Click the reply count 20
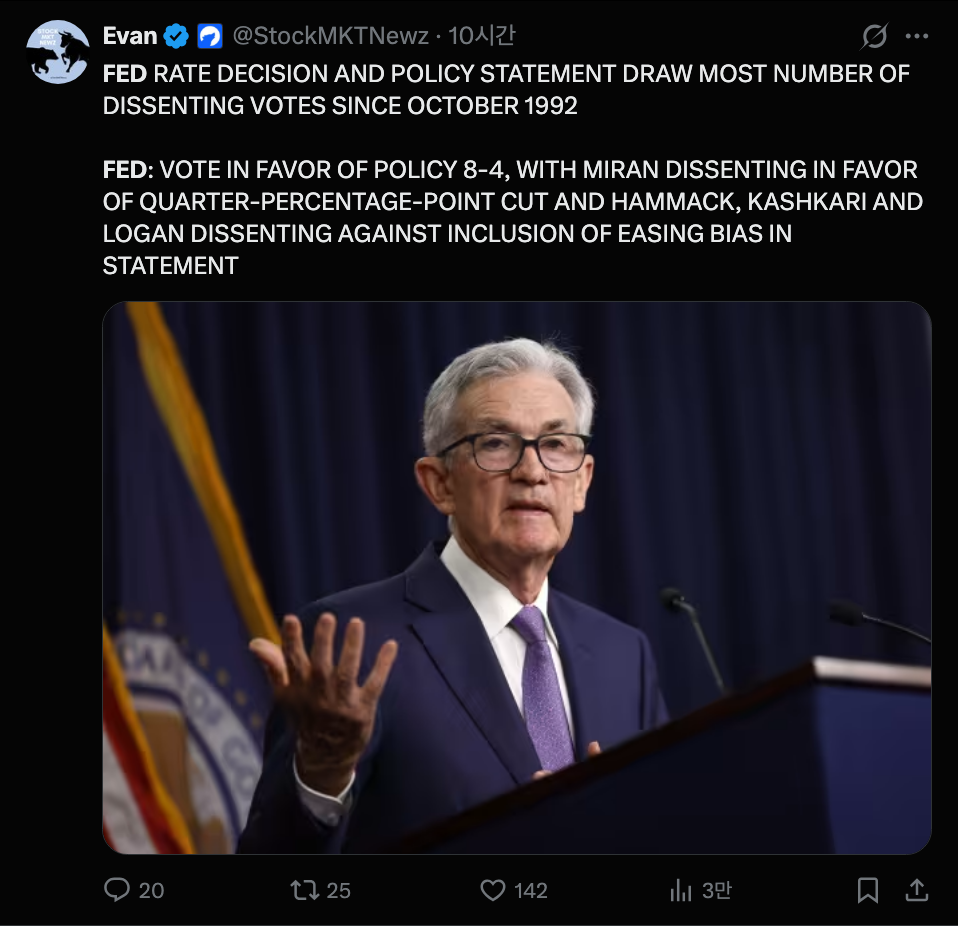Screen dimensions: 958x926 coord(152,890)
